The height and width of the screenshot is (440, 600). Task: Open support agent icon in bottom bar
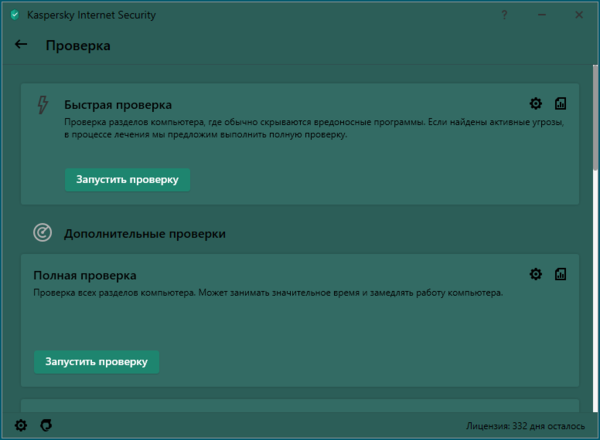tap(46, 425)
